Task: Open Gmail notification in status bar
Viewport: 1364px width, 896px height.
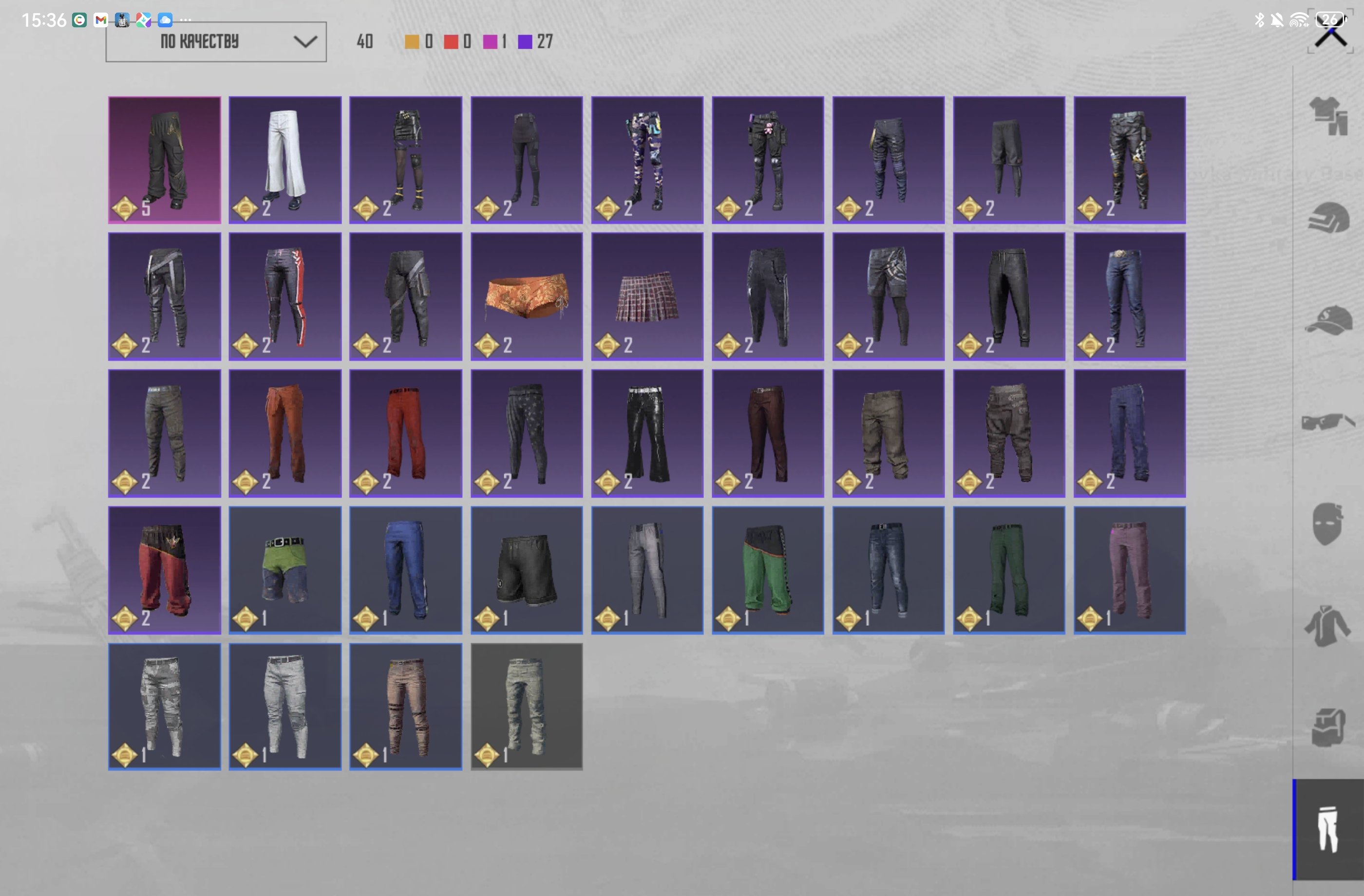Action: coord(101,20)
